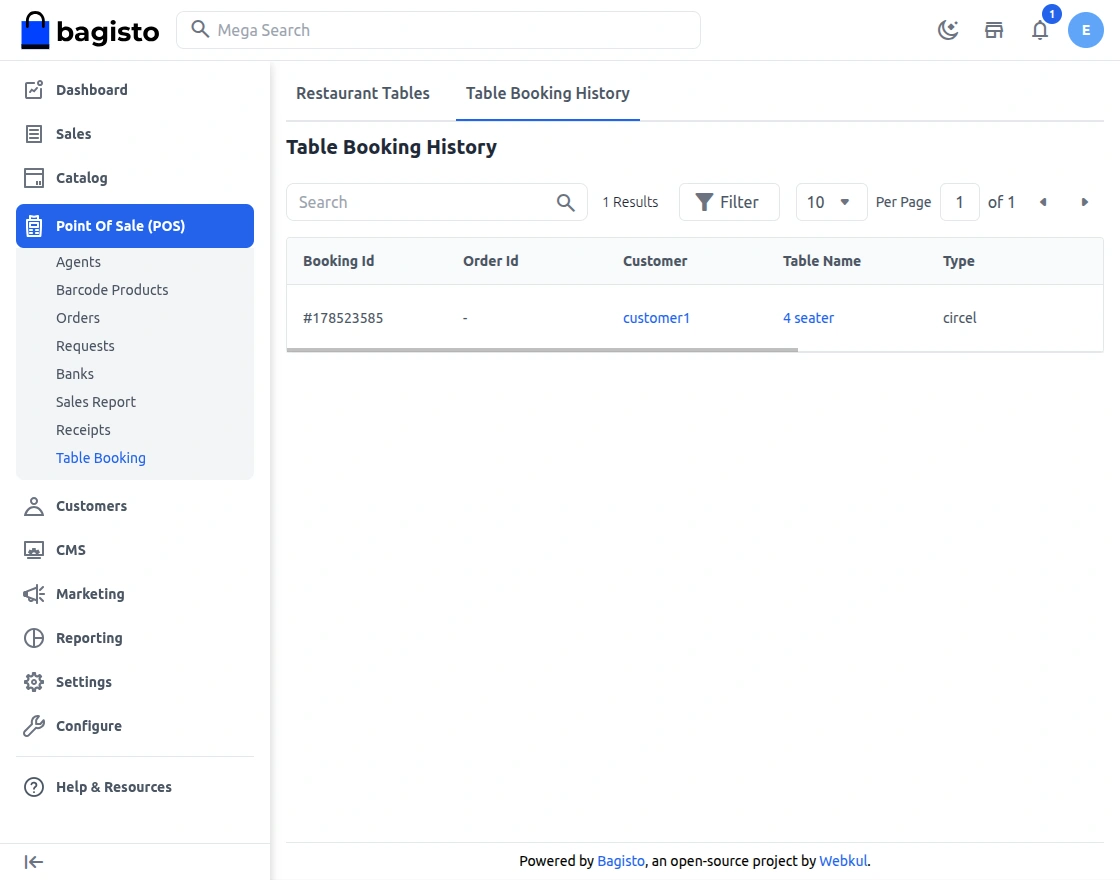Click the Reporting pie chart icon

click(x=34, y=638)
